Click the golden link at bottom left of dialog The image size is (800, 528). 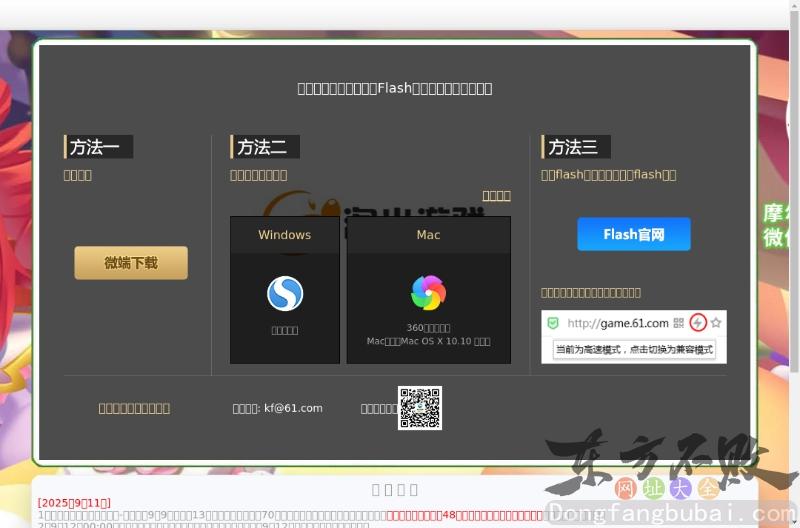point(134,408)
